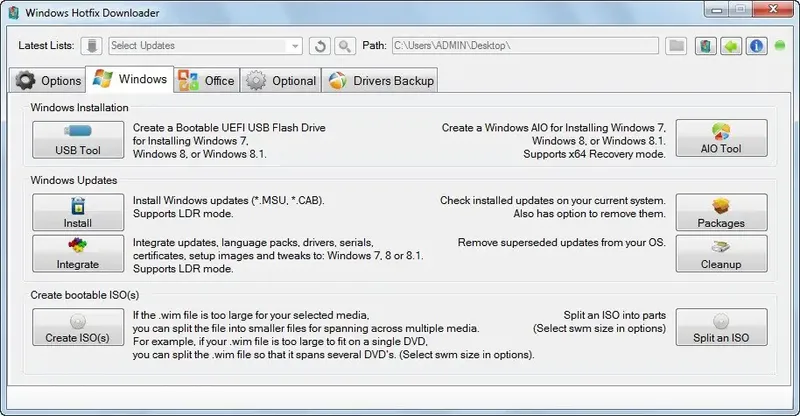Viewport: 800px width, 416px height.
Task: Open the Office tab
Action: 207,81
